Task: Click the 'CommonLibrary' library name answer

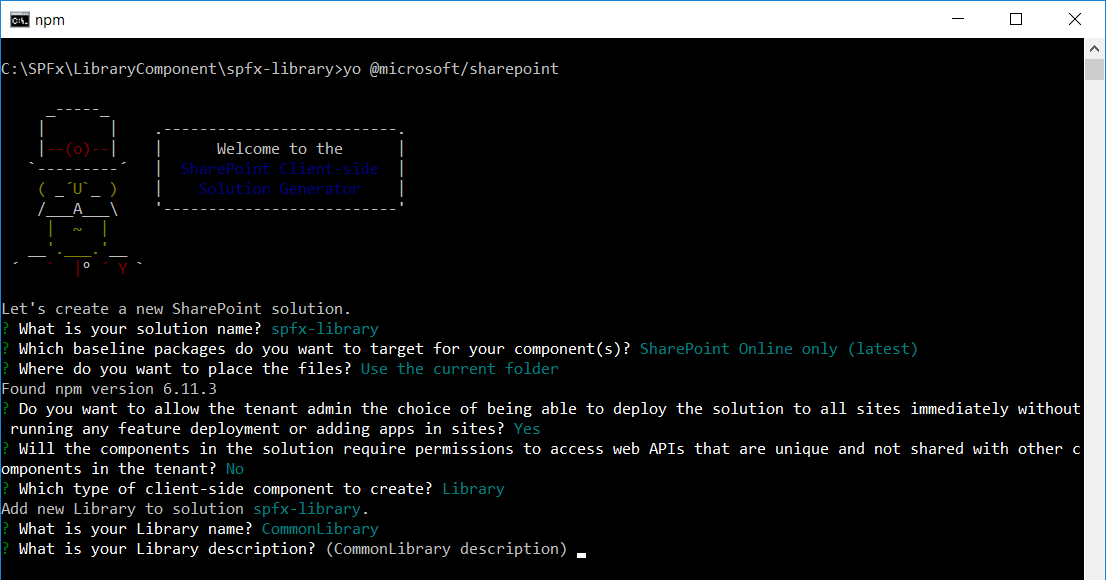Action: click(320, 529)
